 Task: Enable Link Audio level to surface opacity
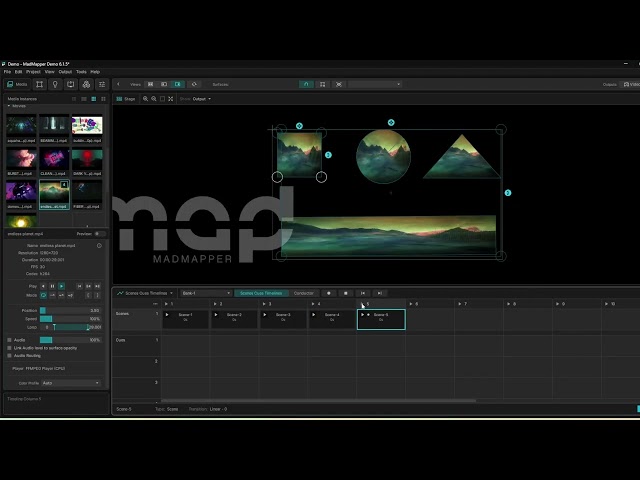pos(9,348)
